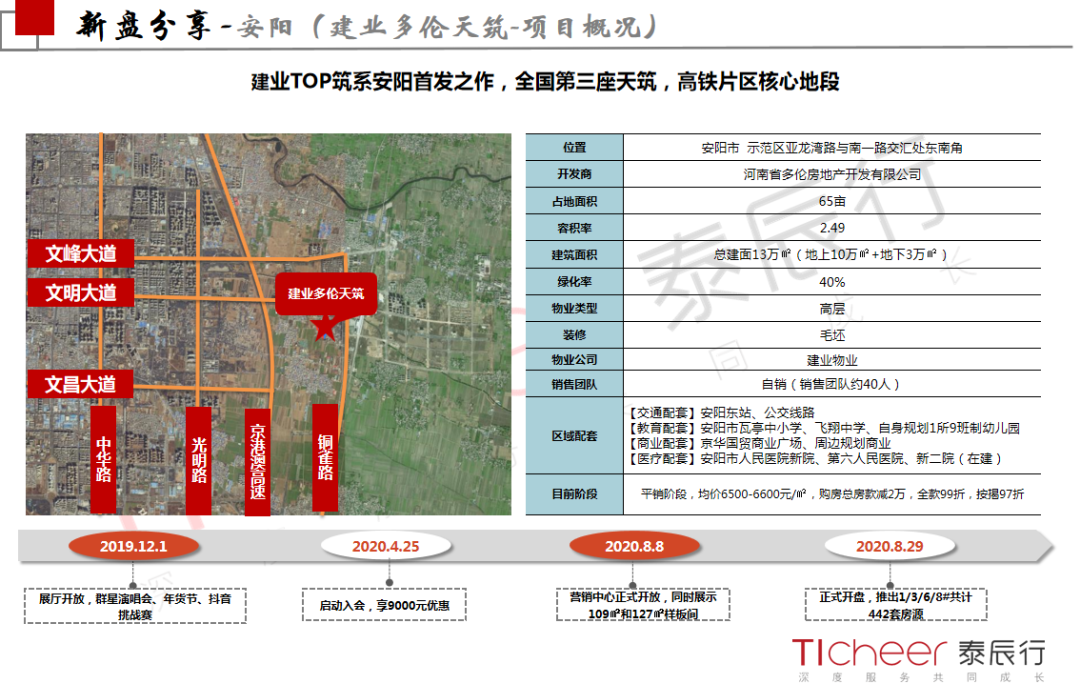This screenshot has width=1080, height=684.
Task: Click the 物业公司 table header cell
Action: point(574,360)
